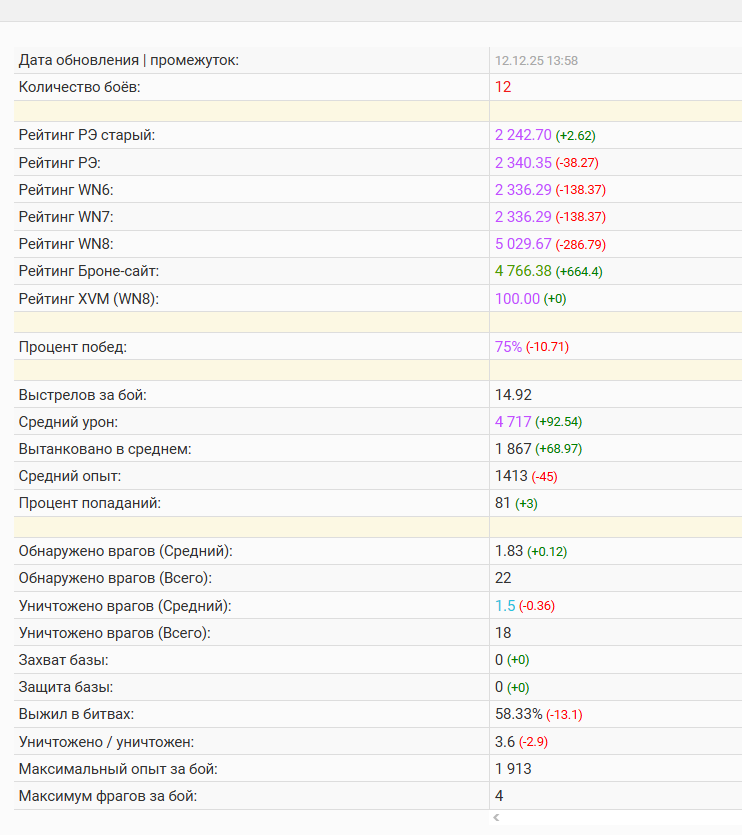Click the win percentage value 75%
The height and width of the screenshot is (835, 742).
[x=508, y=346]
